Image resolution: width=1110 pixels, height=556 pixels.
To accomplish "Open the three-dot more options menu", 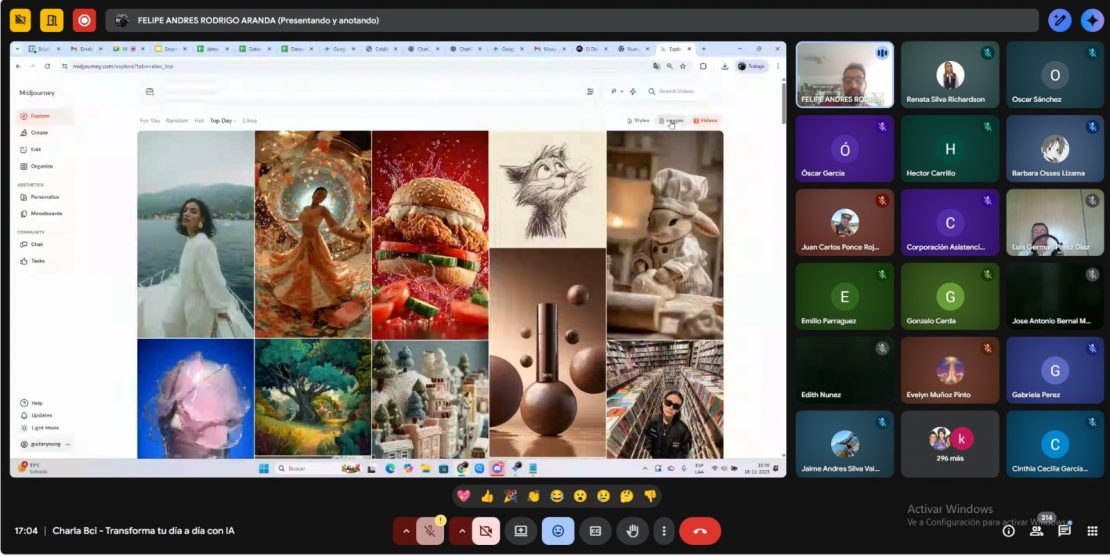I will click(663, 531).
